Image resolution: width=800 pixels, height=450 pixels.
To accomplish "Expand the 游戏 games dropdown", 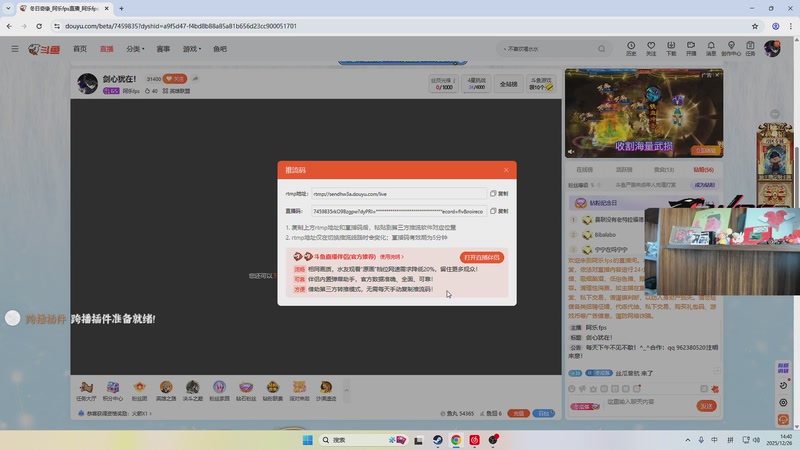I will click(x=192, y=49).
